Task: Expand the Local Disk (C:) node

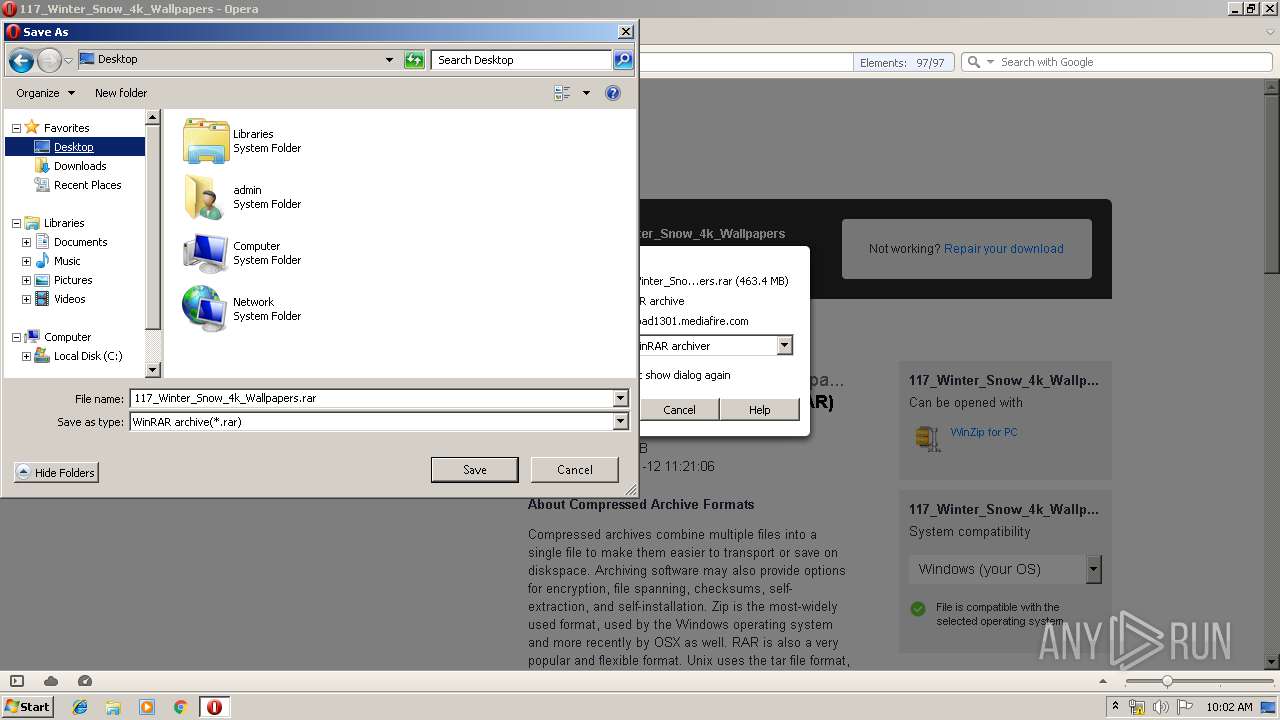Action: (27, 356)
